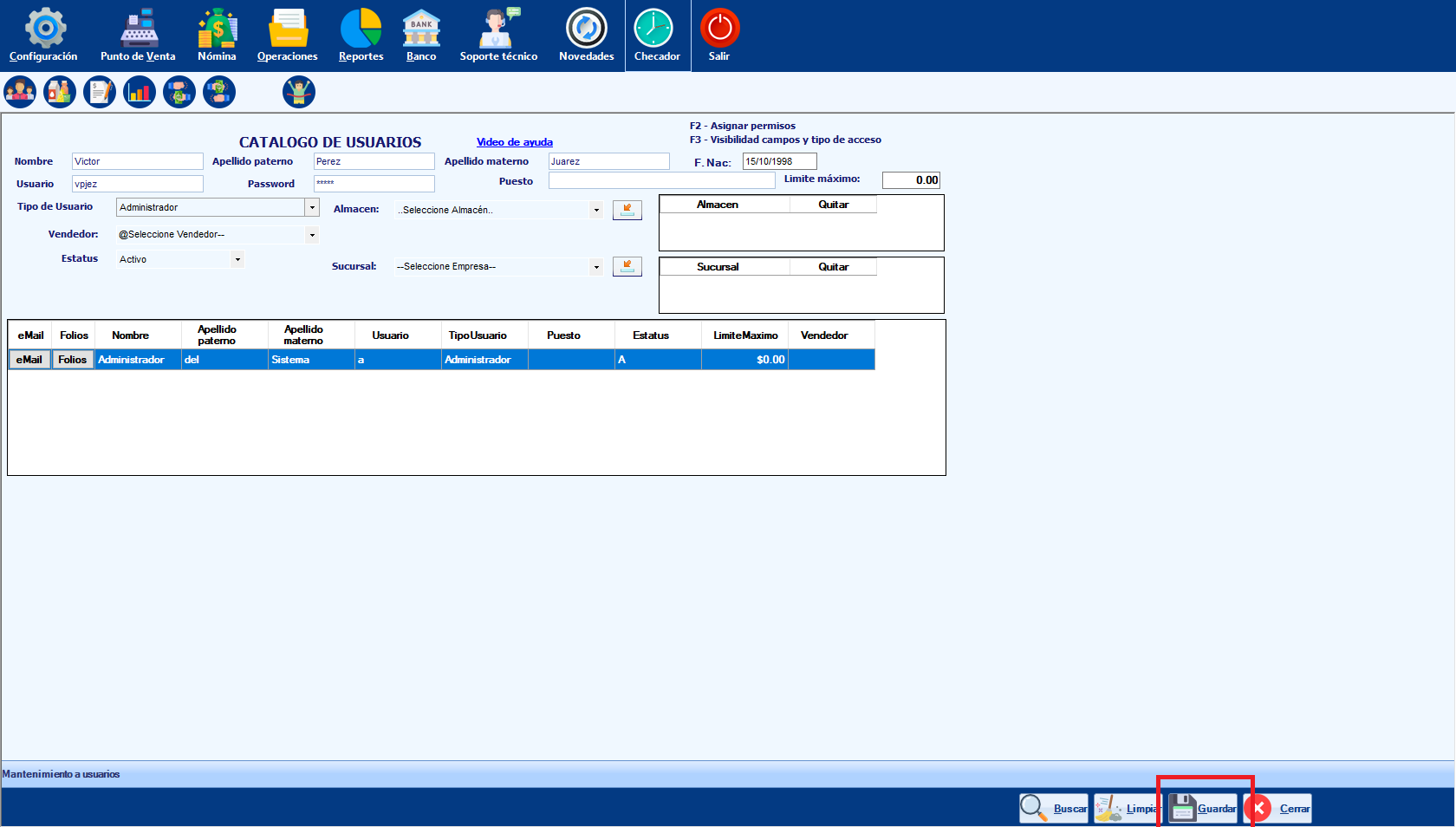Click the users group round icon
1456x827 pixels.
20,92
